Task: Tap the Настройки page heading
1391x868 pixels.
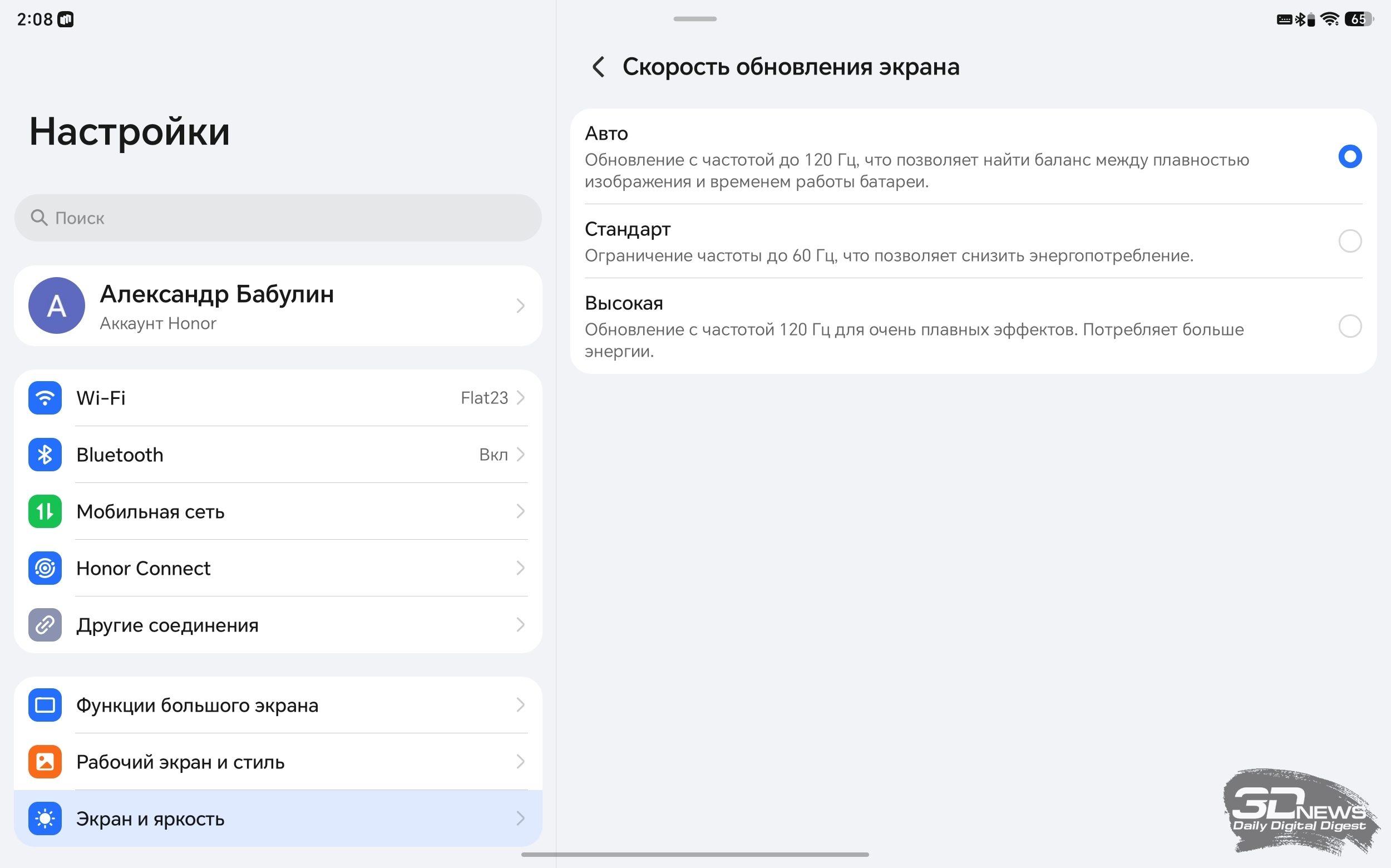Action: point(130,132)
